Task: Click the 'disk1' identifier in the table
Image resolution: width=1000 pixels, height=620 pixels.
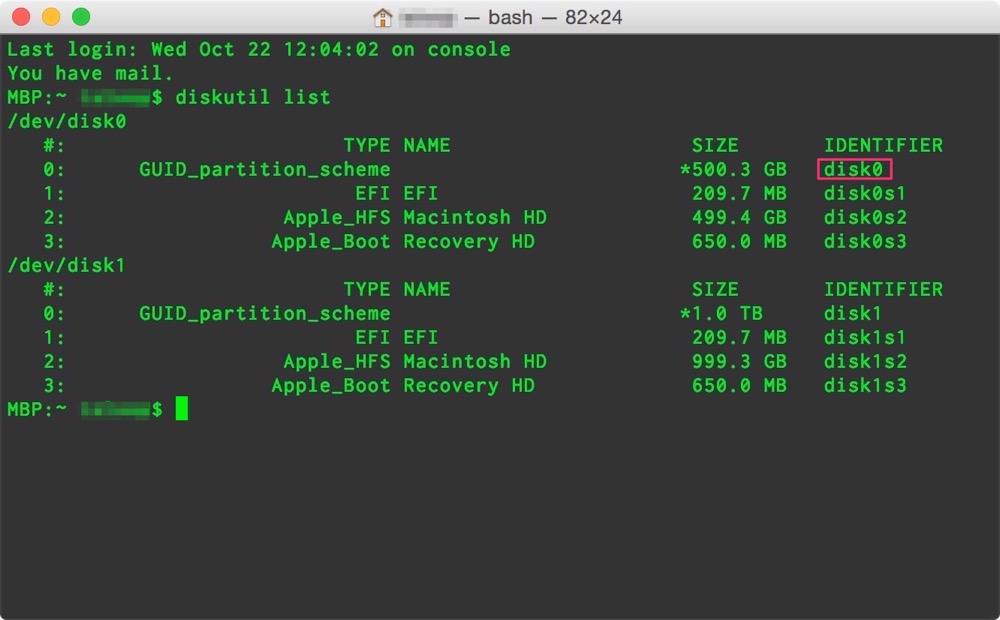Action: pyautogui.click(x=853, y=313)
